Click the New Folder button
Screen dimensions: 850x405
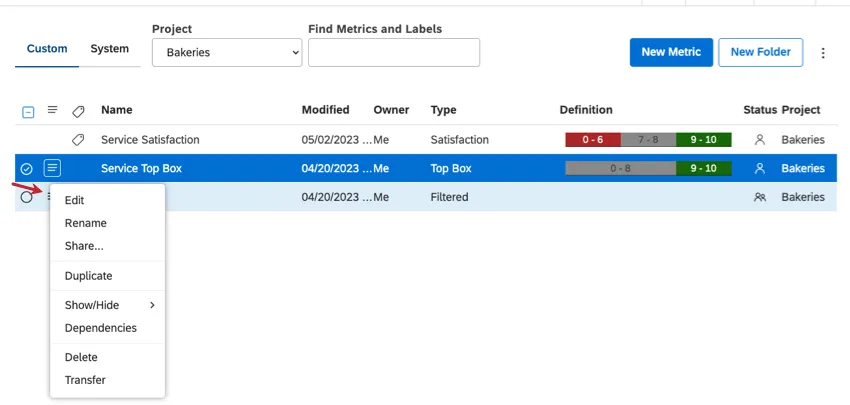(x=760, y=52)
